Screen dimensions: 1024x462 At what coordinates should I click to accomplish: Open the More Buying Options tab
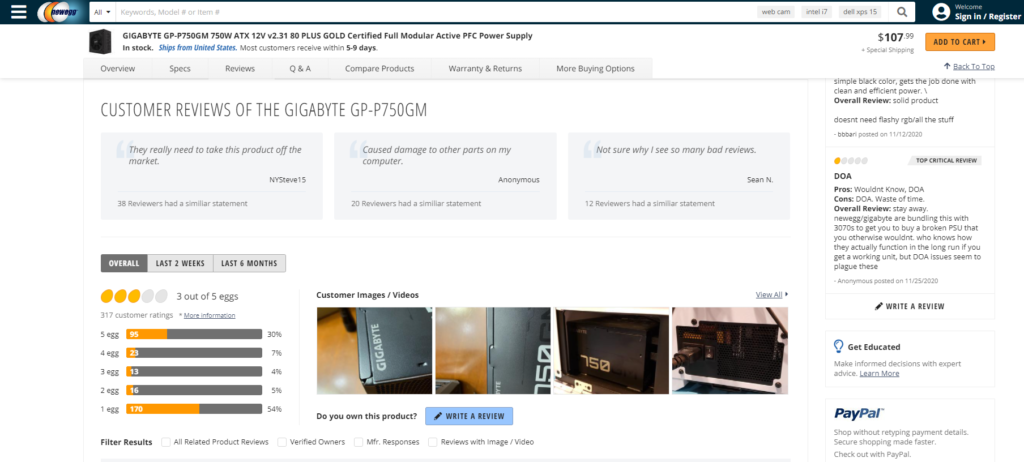coord(596,69)
